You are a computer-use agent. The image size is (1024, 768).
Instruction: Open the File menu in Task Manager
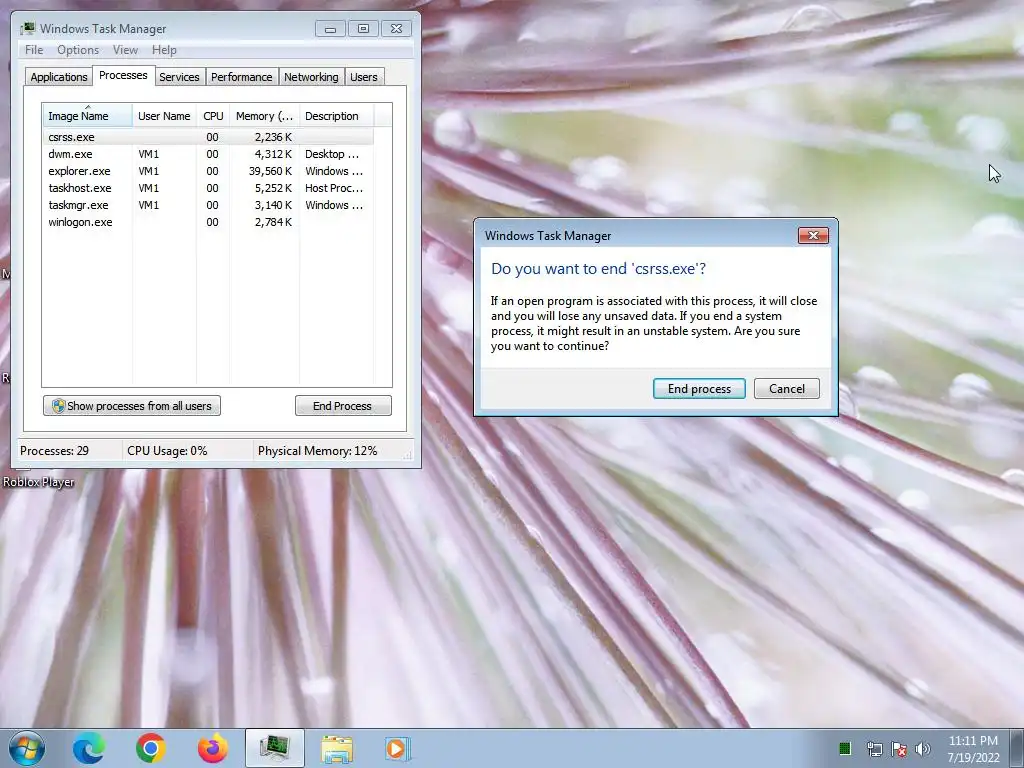pos(34,50)
